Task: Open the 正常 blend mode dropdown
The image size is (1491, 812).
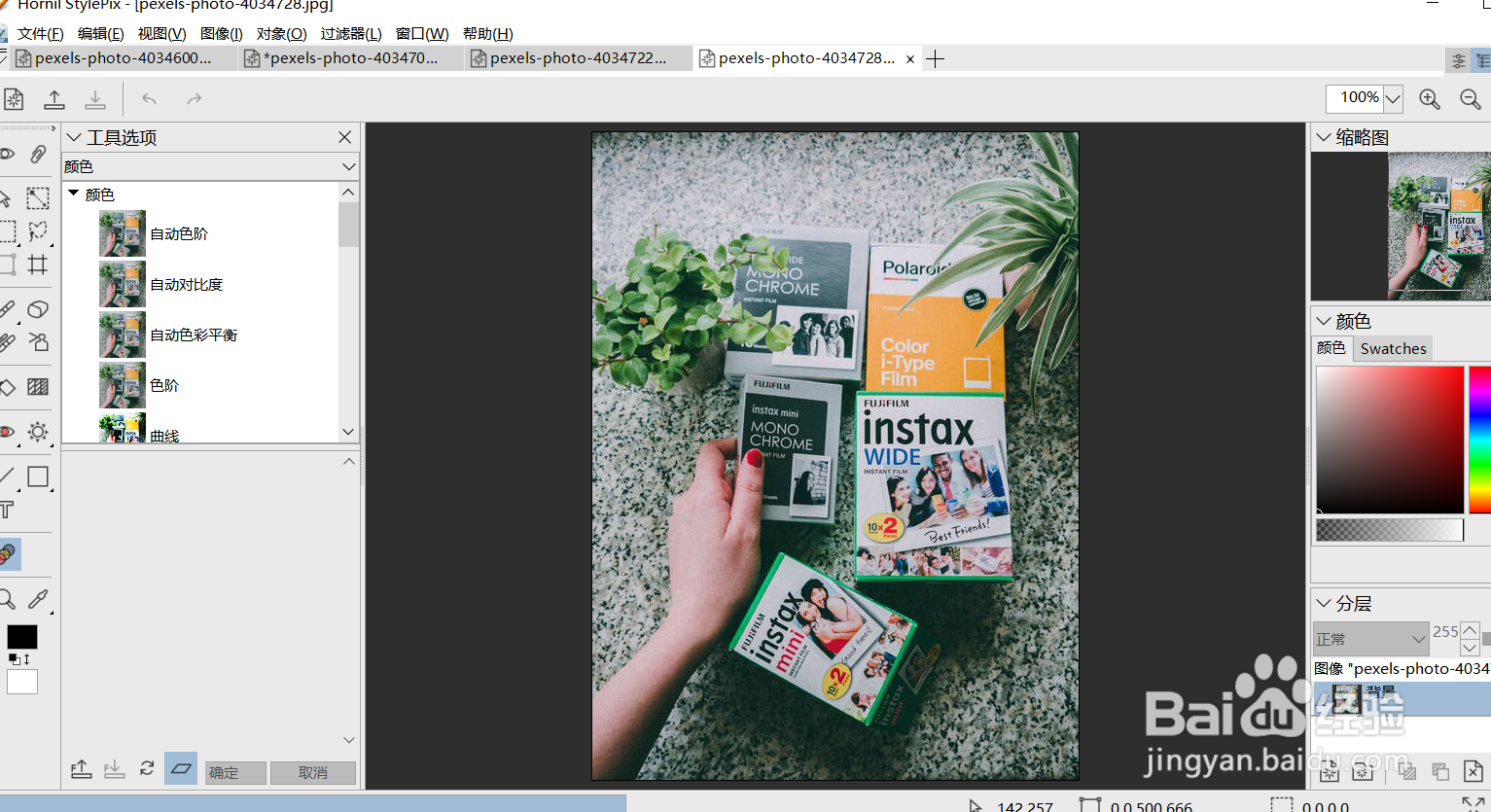Action: click(x=1371, y=639)
